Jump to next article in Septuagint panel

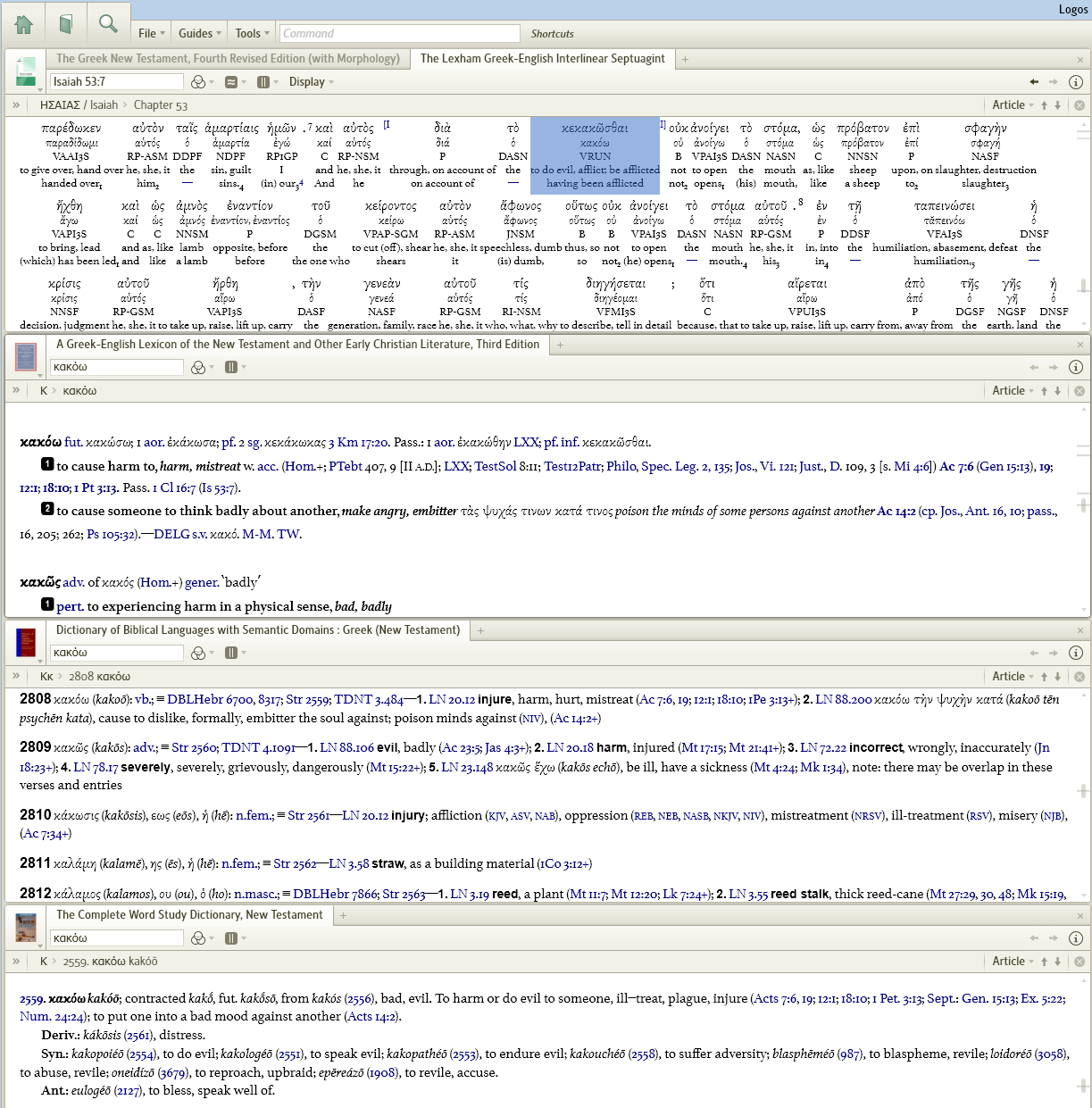1058,105
